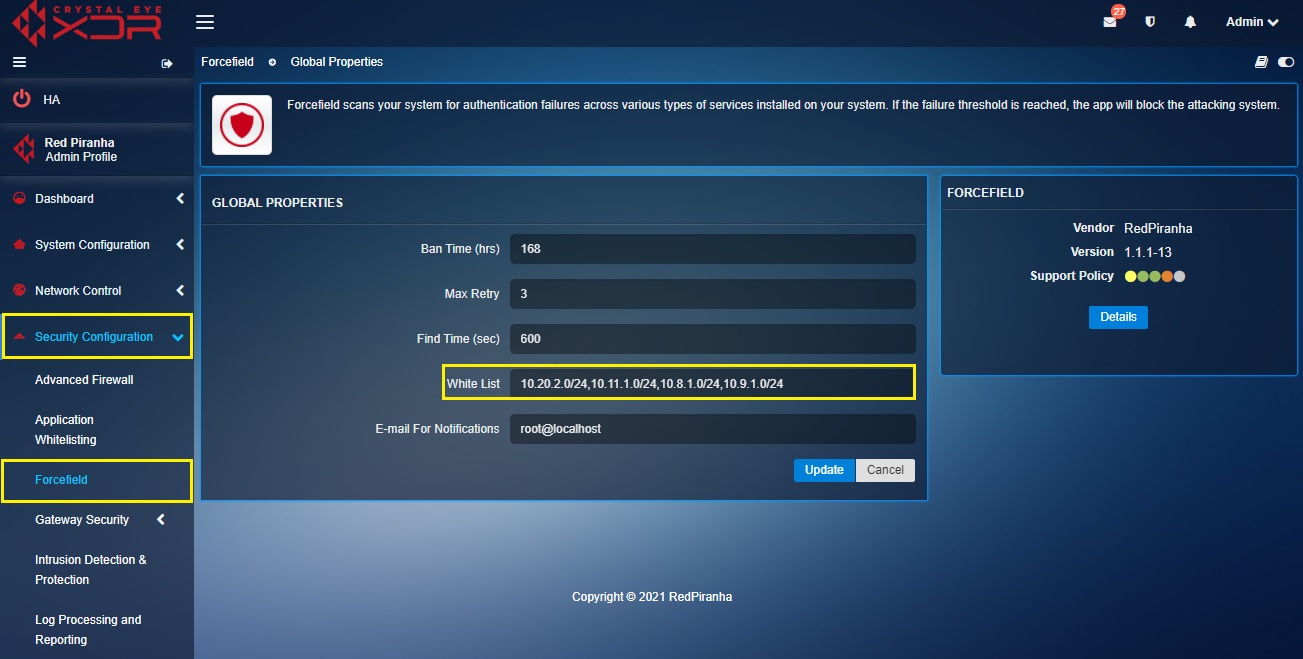The image size is (1303, 659).
Task: Click the HA sidebar label
Action: 52,100
